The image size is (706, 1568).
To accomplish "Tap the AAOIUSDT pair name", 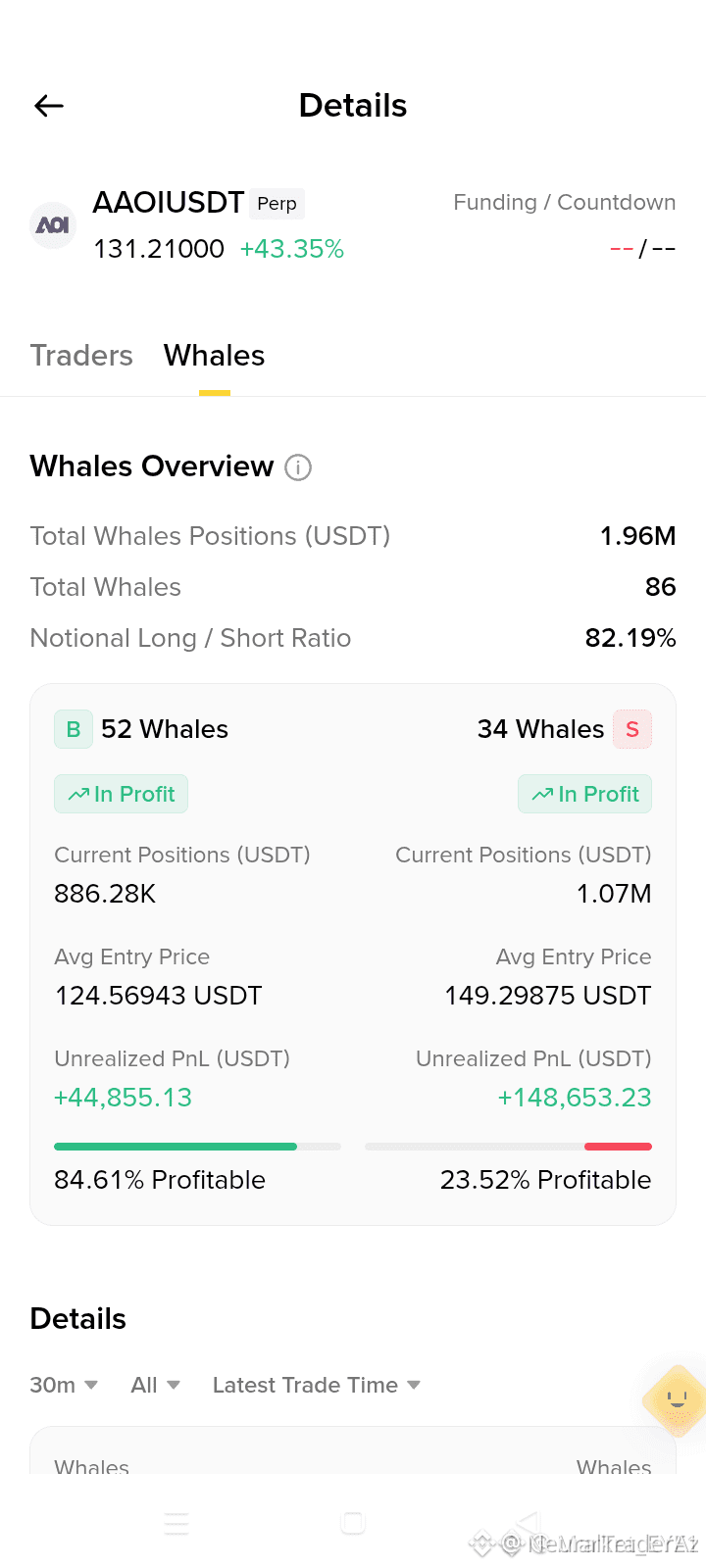I will [168, 202].
